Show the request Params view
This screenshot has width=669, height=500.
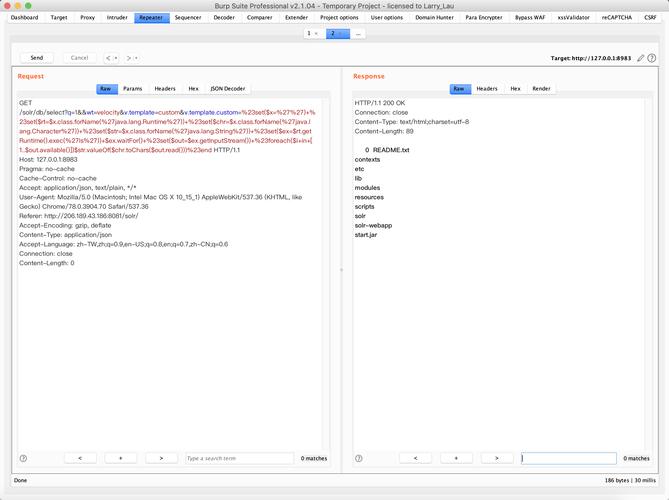coord(132,89)
